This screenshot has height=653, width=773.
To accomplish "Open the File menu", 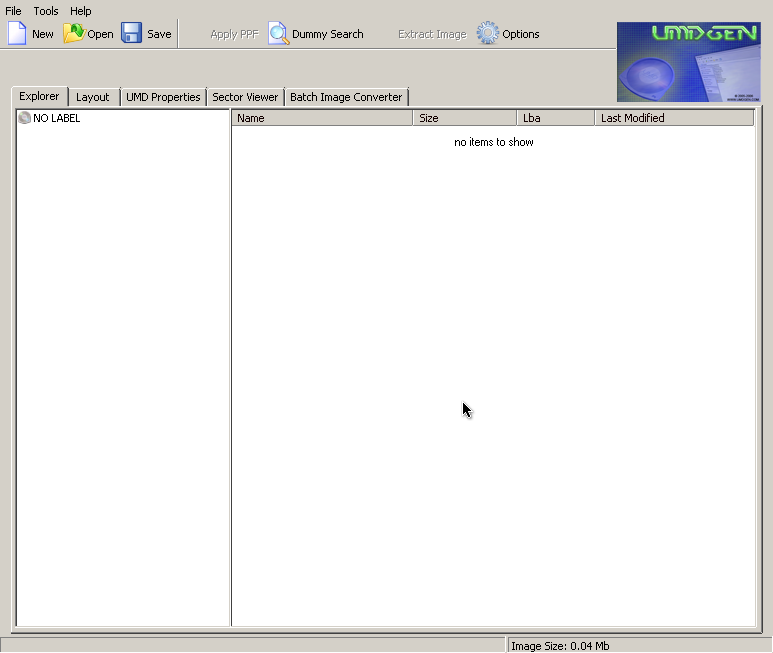I will click(x=13, y=11).
